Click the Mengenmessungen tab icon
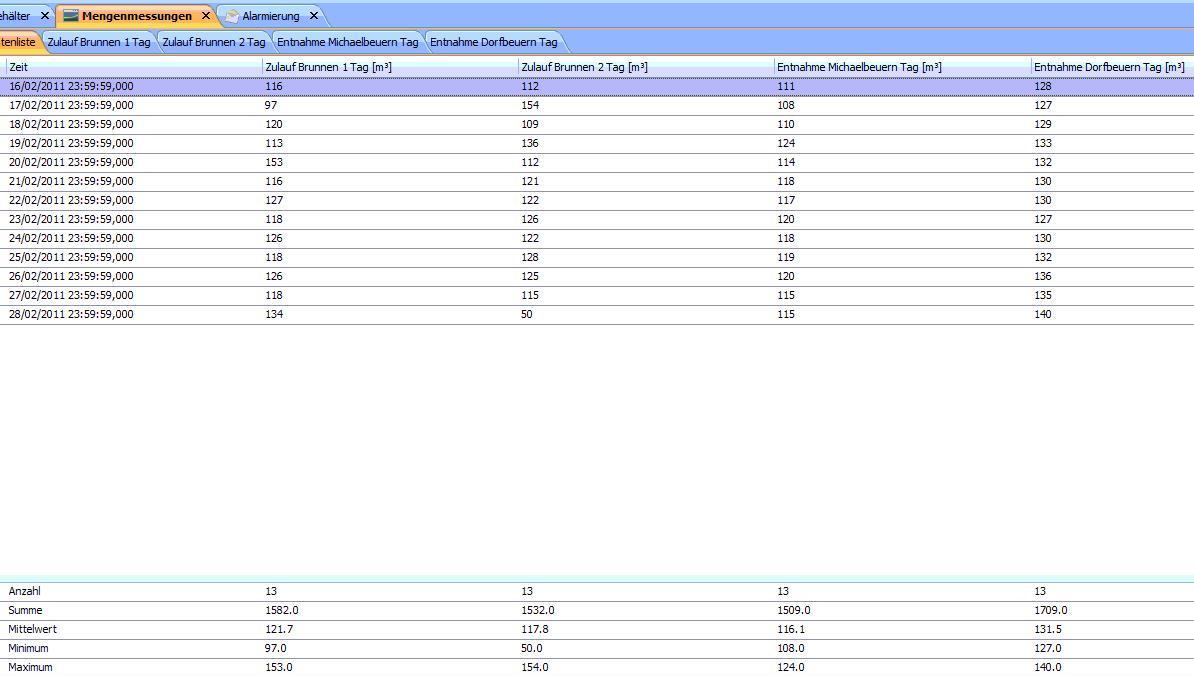The image size is (1194, 676). (x=70, y=16)
